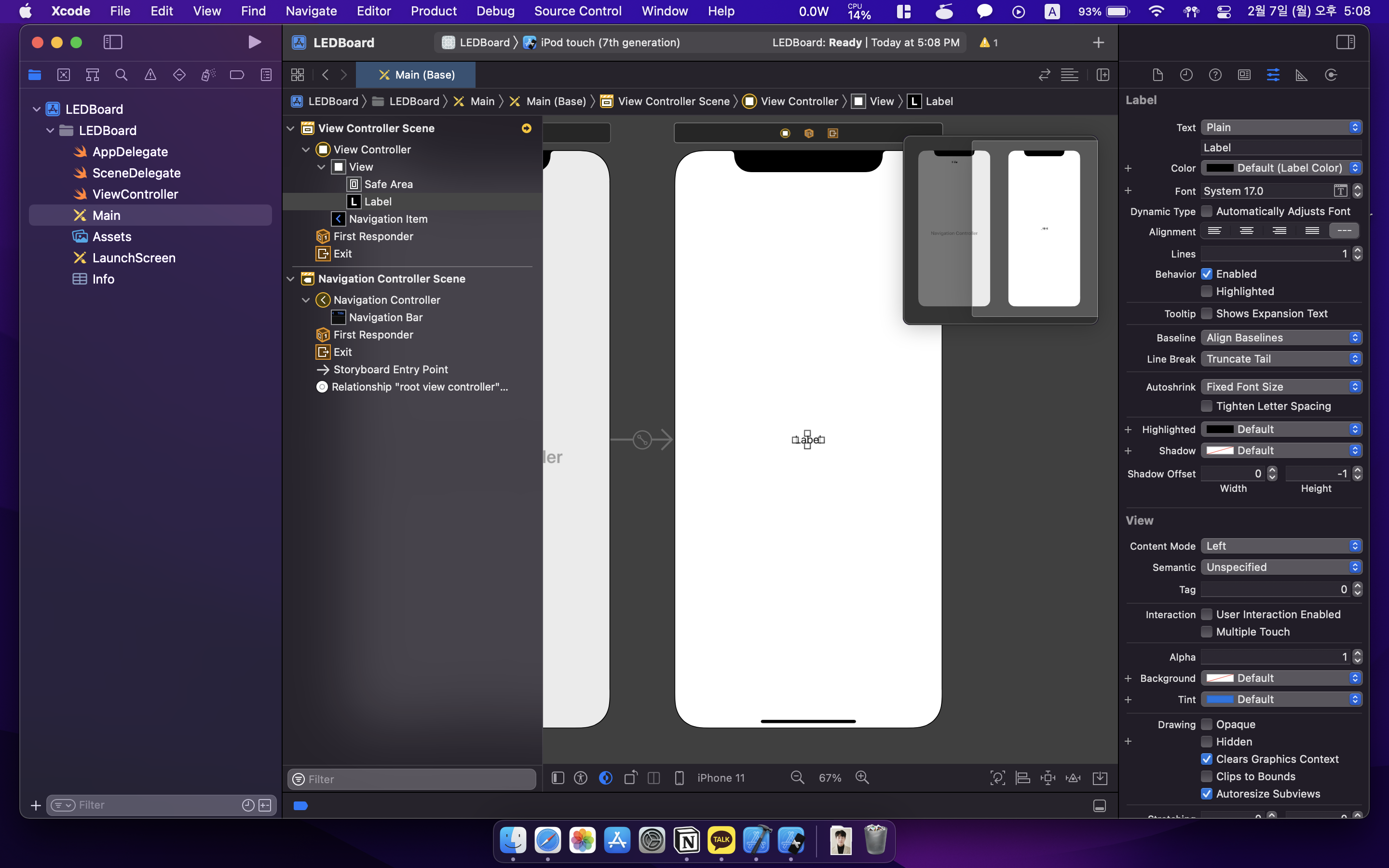This screenshot has height=868, width=1389.
Task: Open the Line Break dropdown
Action: (x=1281, y=359)
